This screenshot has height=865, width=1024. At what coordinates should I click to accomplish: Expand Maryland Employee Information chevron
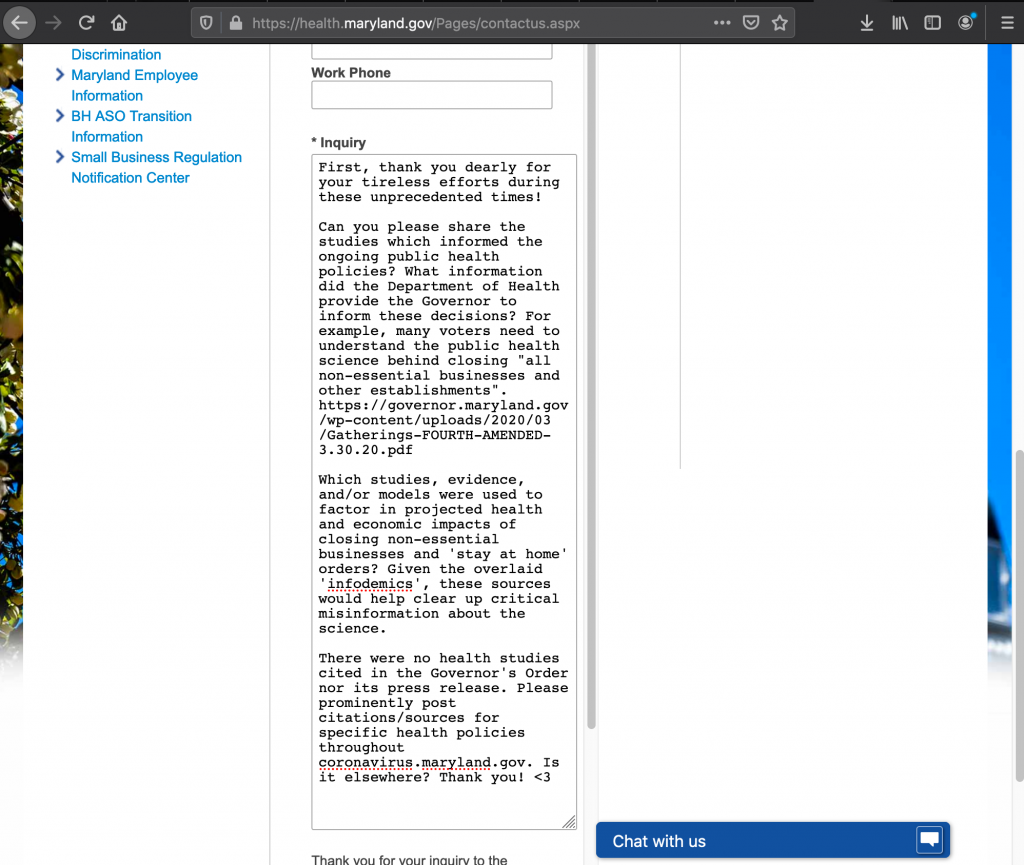[59, 75]
